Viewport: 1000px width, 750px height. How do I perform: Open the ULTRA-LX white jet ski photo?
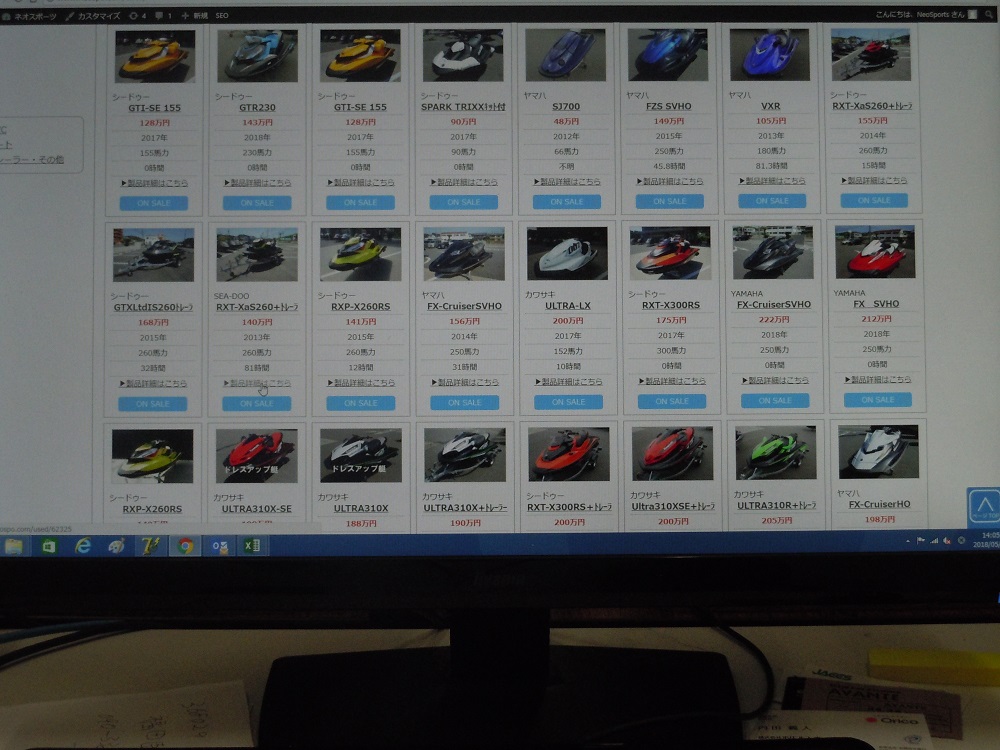click(567, 254)
